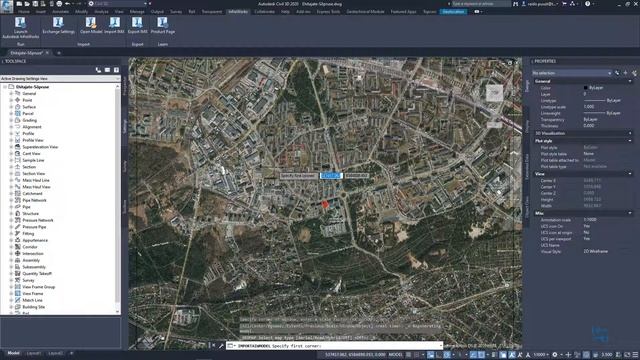Select Building Site in the Toolspace tree

(33, 307)
